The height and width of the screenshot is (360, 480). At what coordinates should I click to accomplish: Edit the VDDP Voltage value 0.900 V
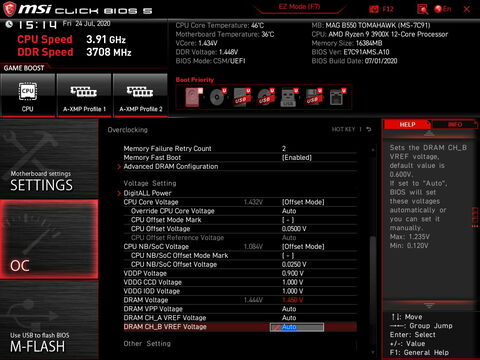292,273
